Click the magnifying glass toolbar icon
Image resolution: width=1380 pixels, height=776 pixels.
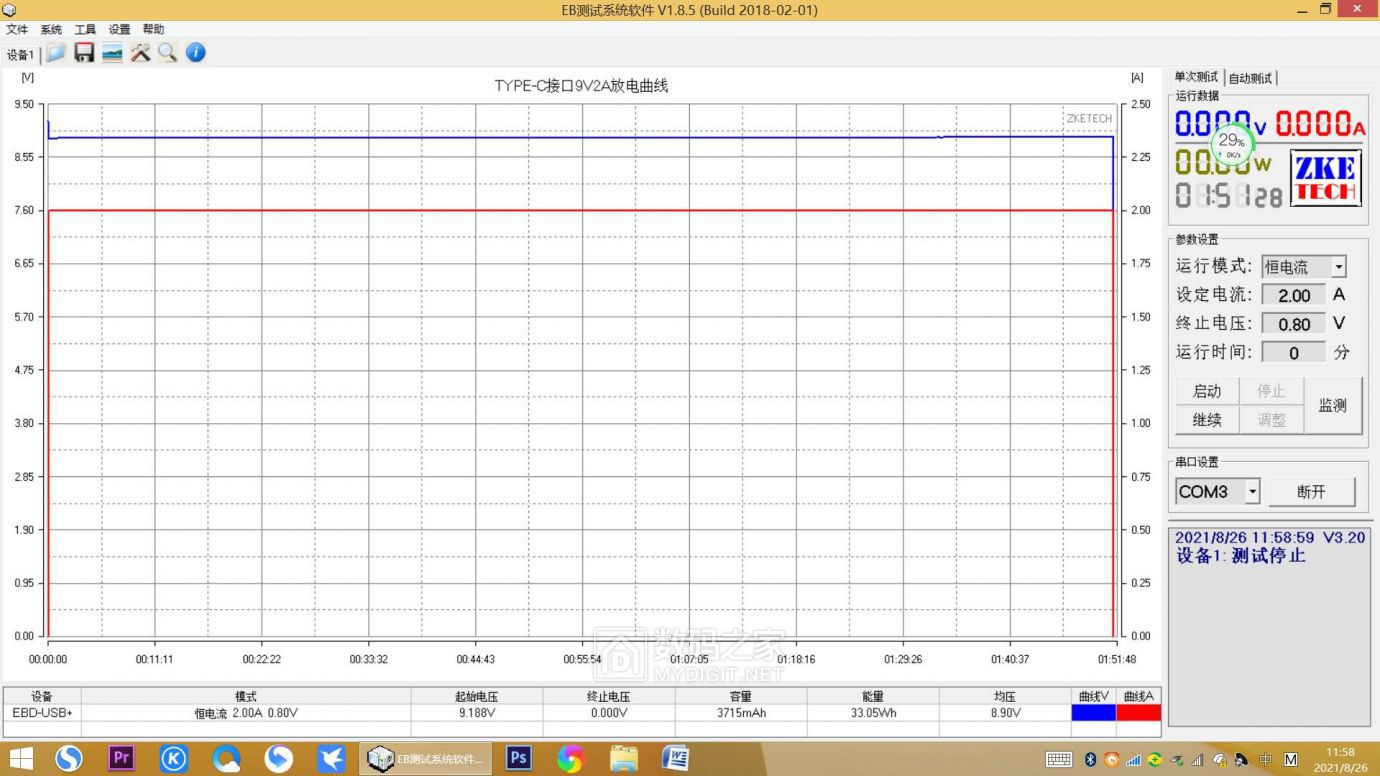pos(167,53)
